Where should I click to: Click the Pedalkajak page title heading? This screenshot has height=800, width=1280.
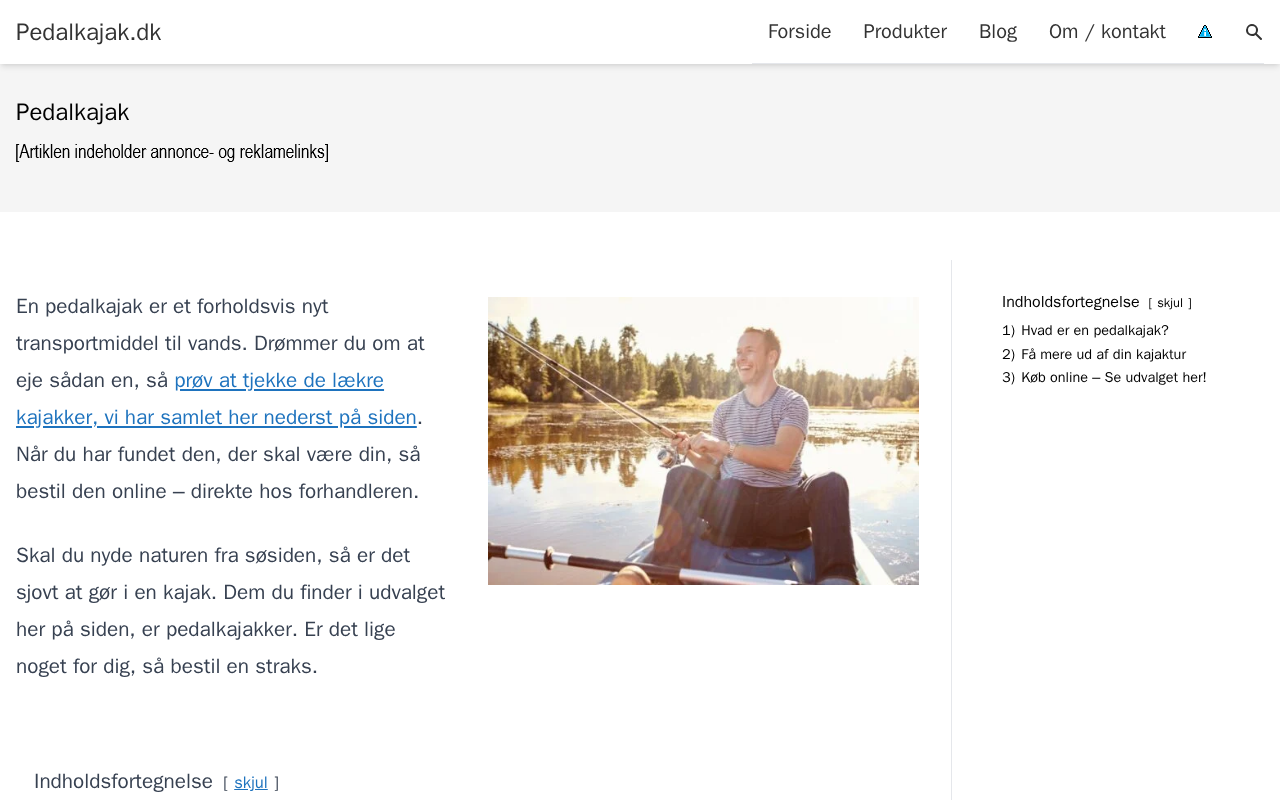[72, 112]
